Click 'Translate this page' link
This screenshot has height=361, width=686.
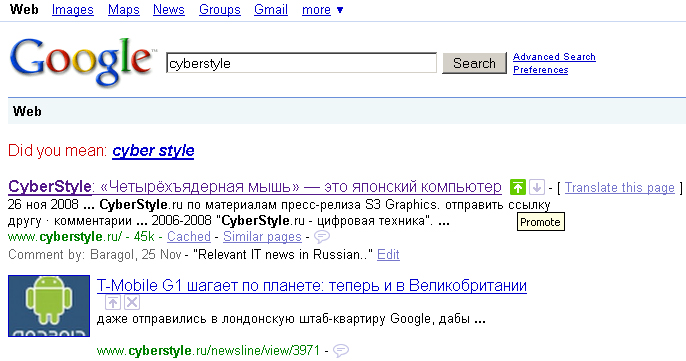point(620,188)
